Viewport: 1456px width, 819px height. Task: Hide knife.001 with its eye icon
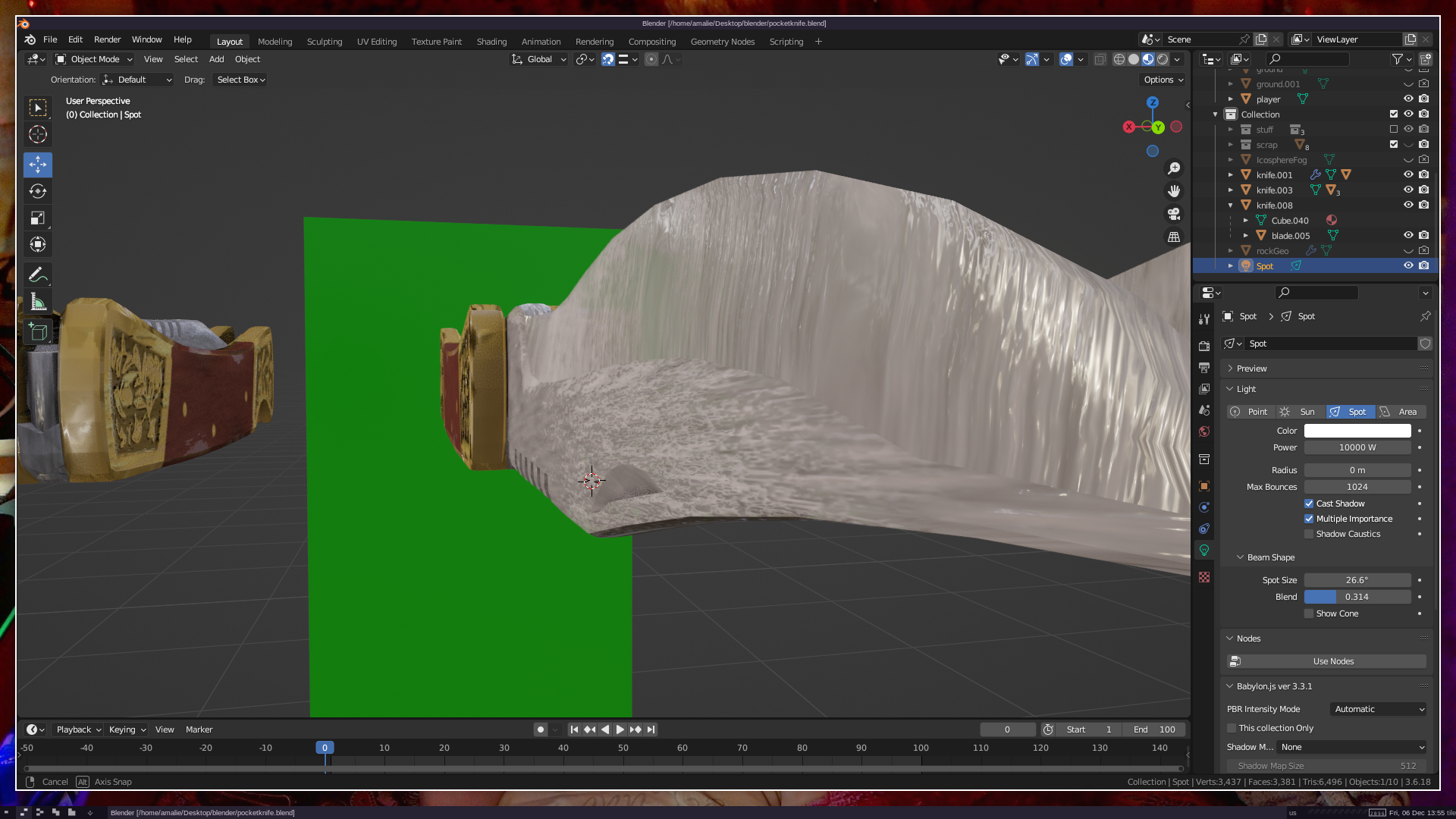point(1408,174)
